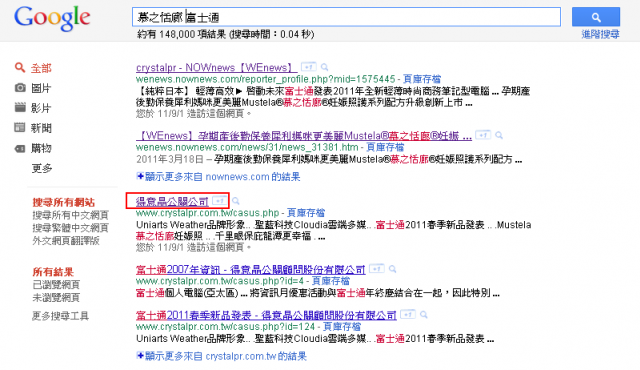The image size is (640, 370).
Task: Click preview magnifier beside 富士通2011春季新品發表 result
Action: [x=424, y=315]
